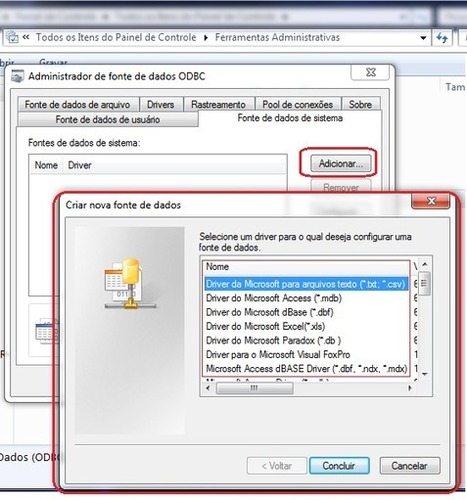Open the Rastreamento tab

pyautogui.click(x=219, y=105)
